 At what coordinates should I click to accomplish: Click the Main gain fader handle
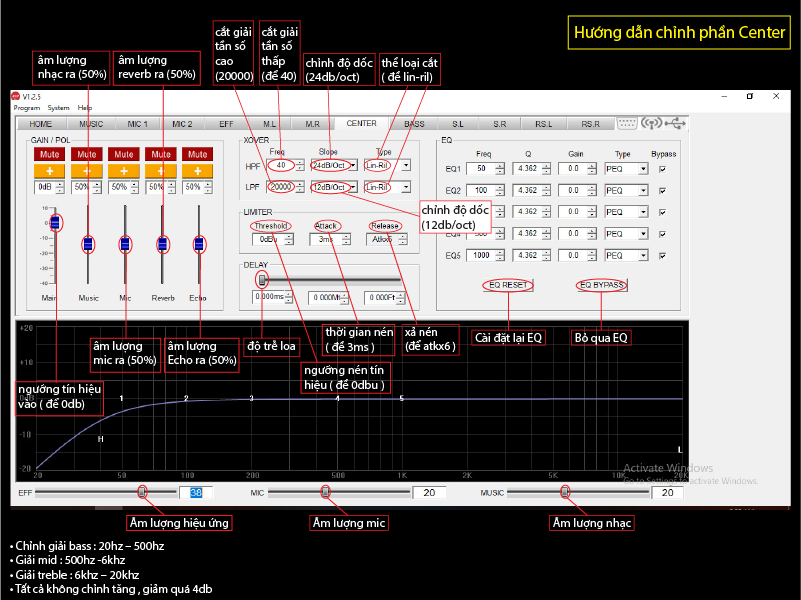(55, 223)
